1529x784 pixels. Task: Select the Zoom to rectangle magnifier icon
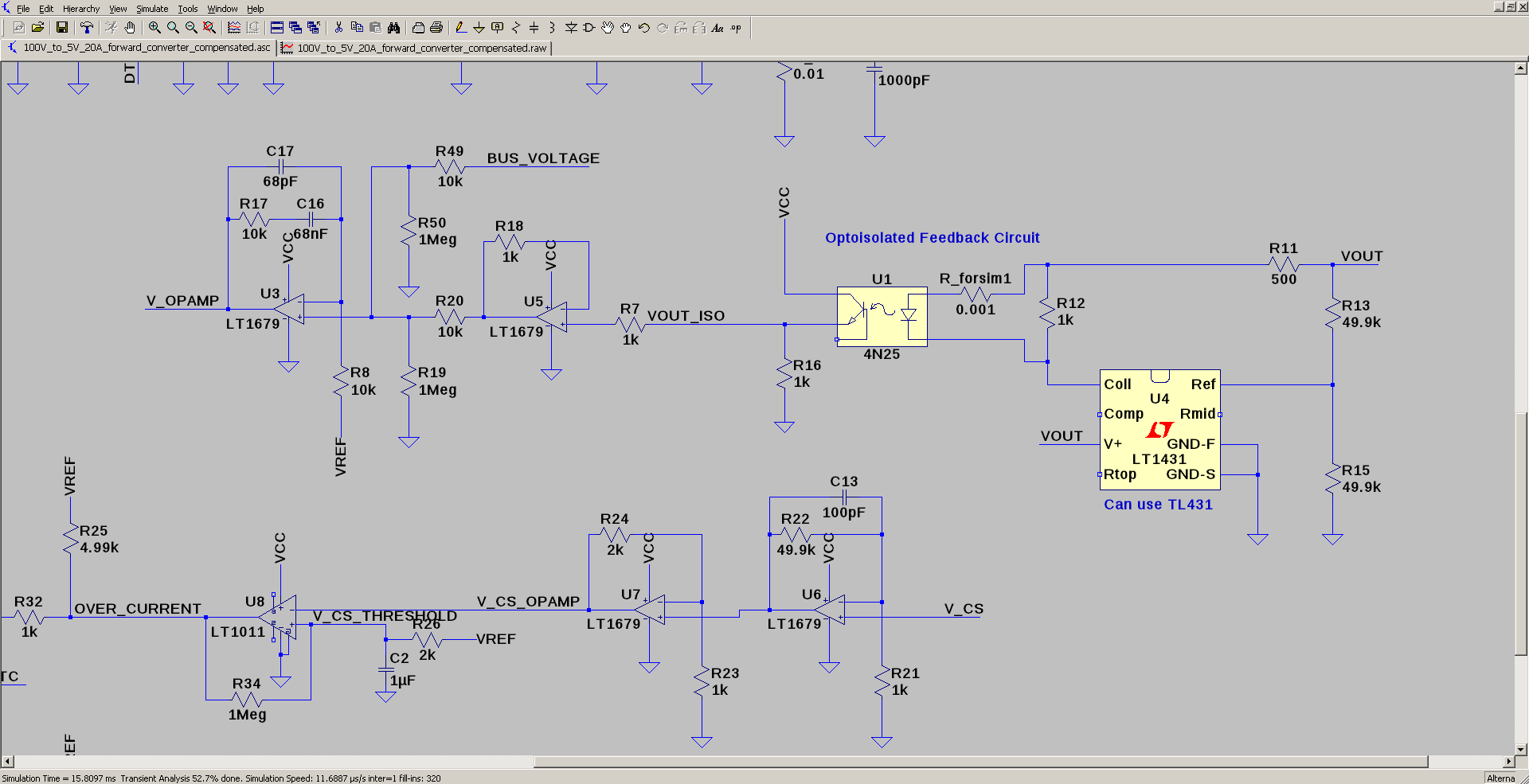click(x=173, y=28)
